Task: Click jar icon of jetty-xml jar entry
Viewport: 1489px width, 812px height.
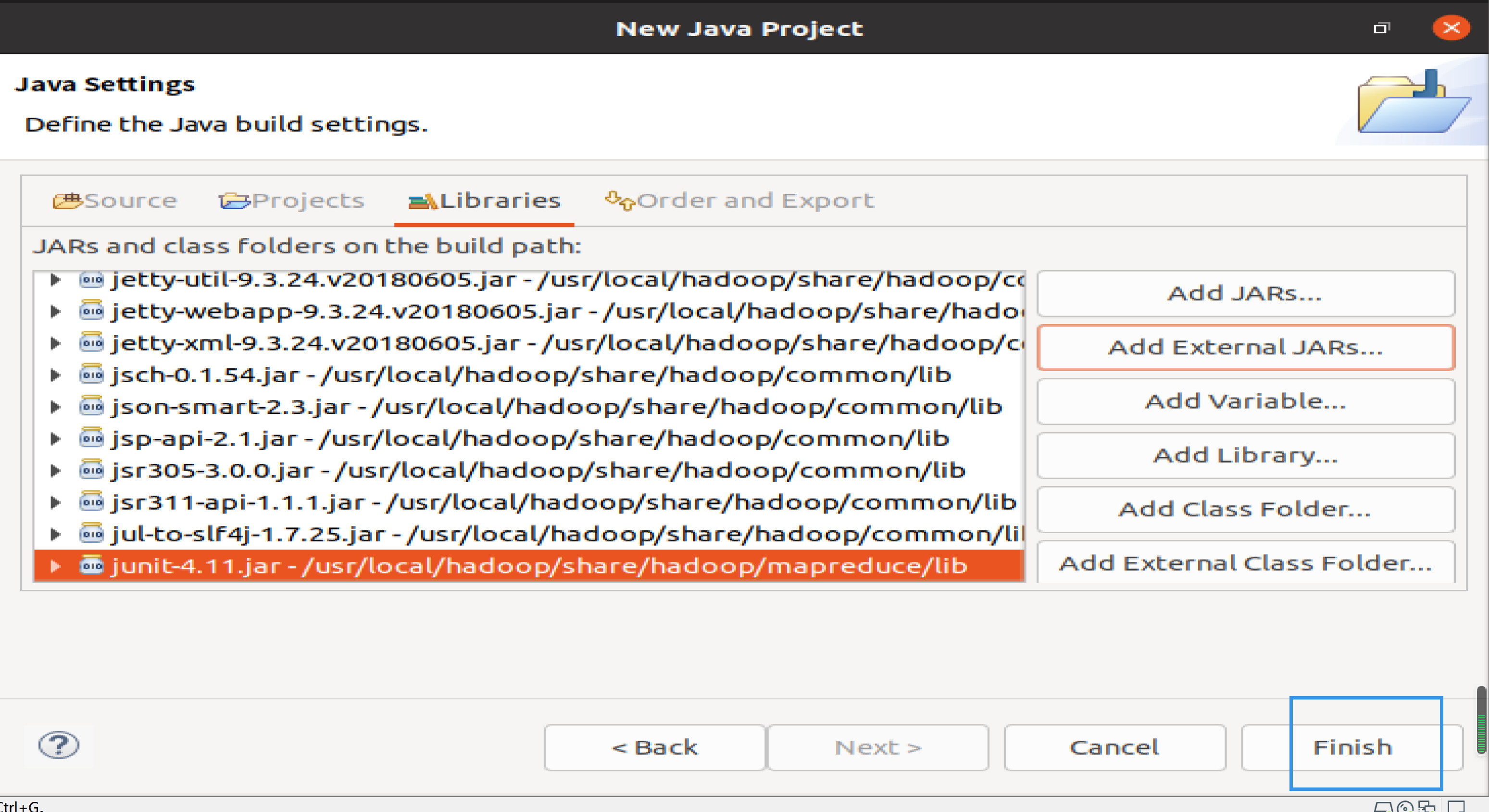Action: (x=91, y=343)
